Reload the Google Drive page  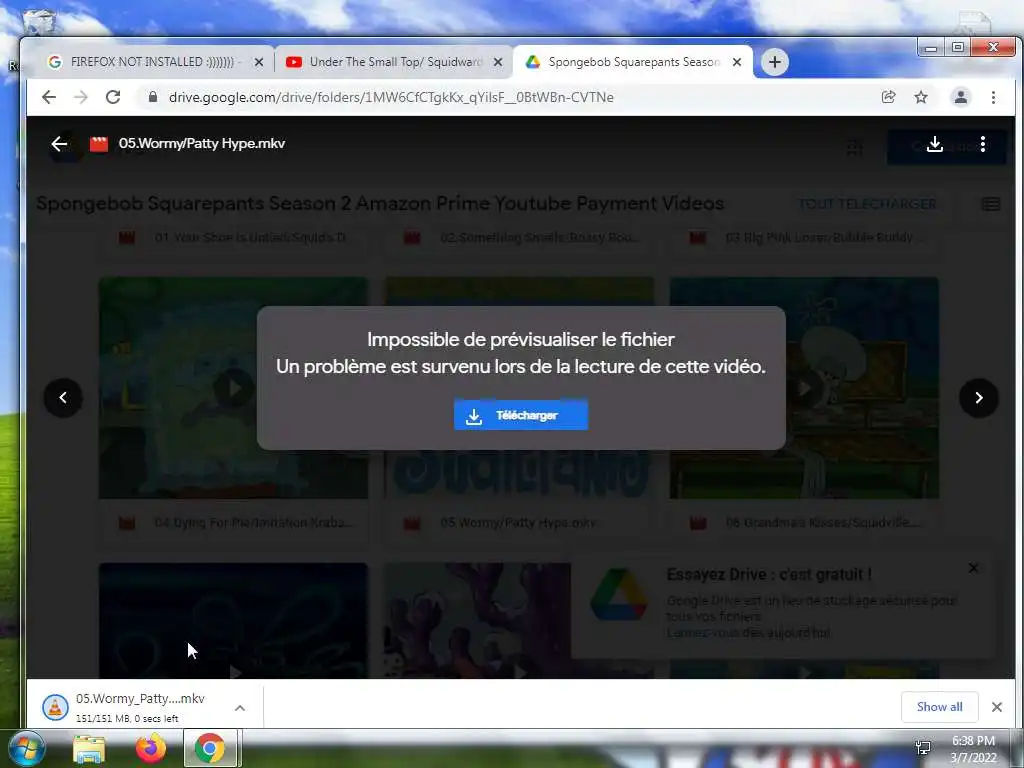pos(113,97)
